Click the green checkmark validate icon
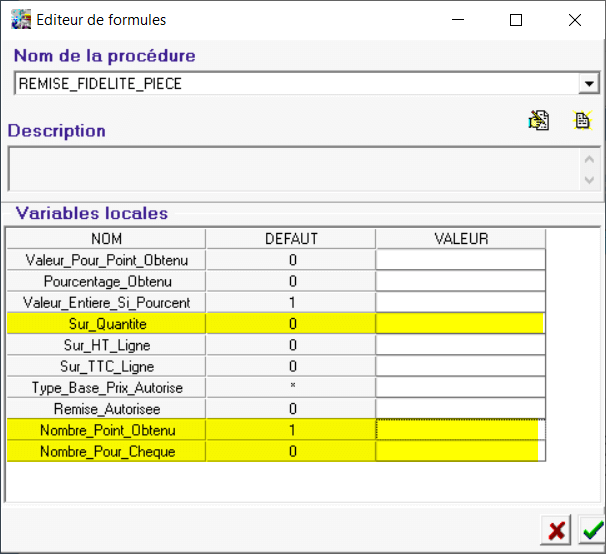The height and width of the screenshot is (554, 606). [x=591, y=530]
